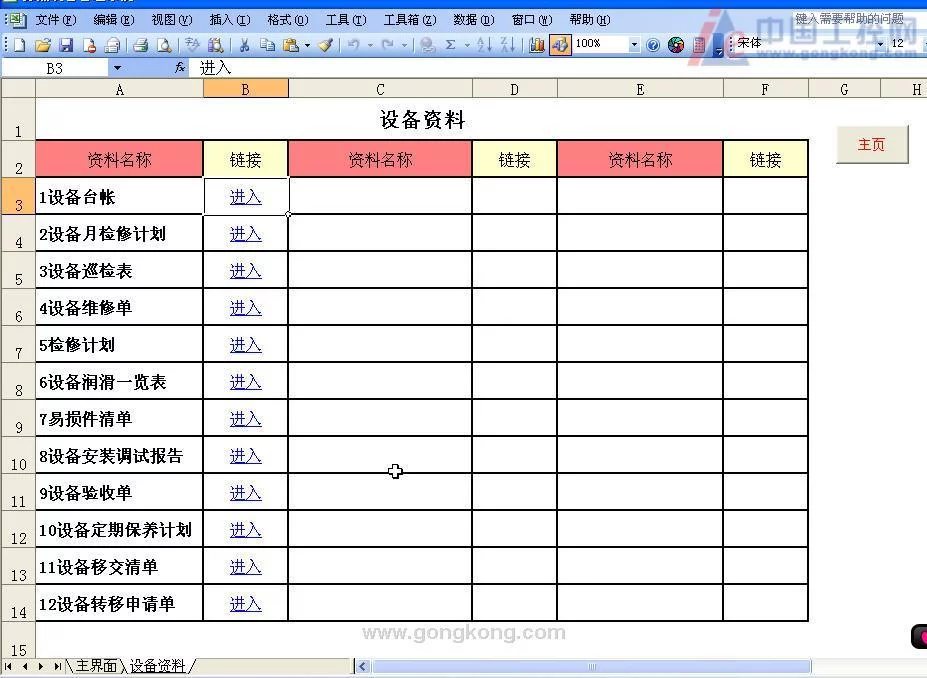Create a new blank workbook
The image size is (927, 678).
20,44
